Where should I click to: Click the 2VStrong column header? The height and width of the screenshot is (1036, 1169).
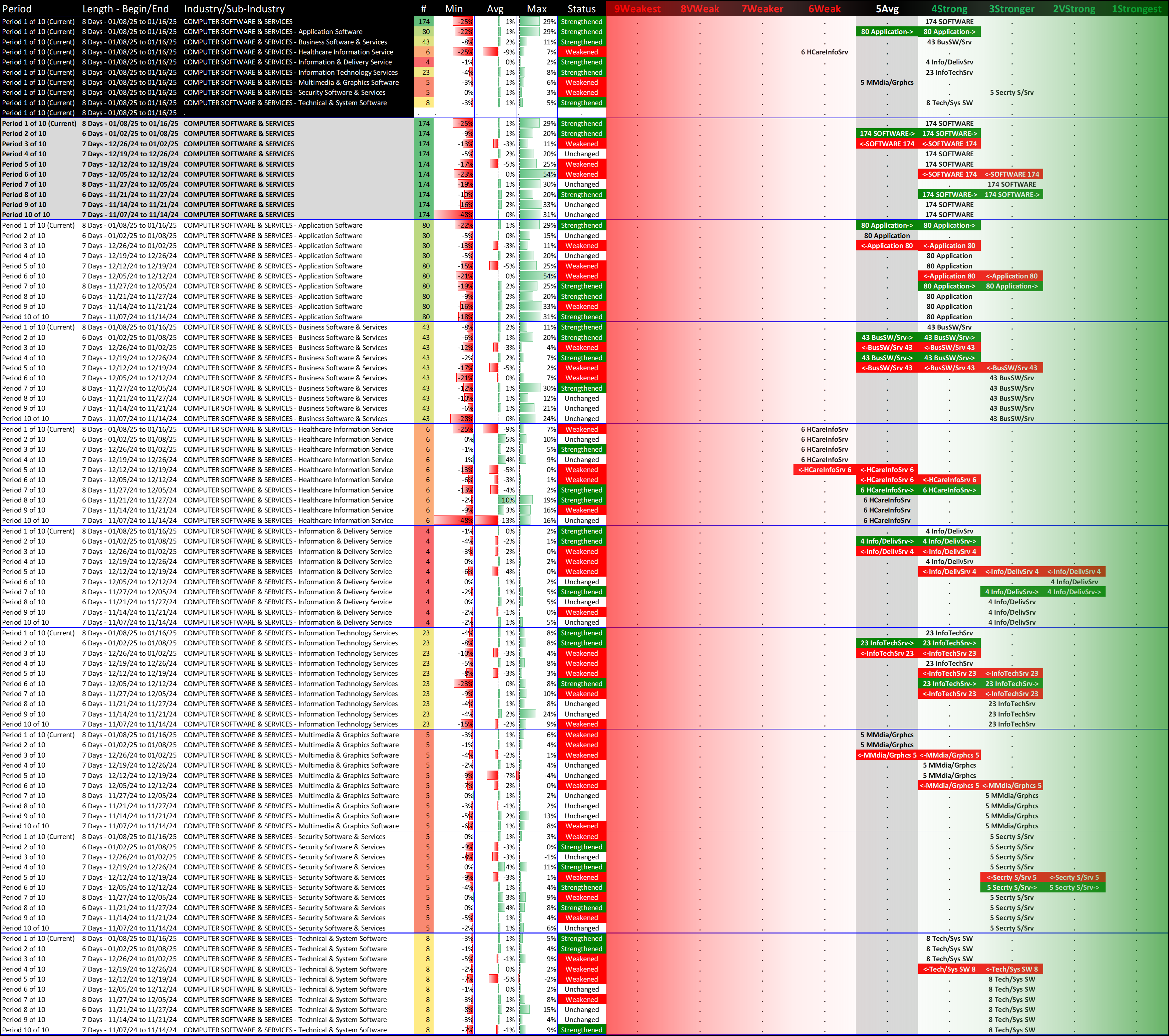point(1074,9)
